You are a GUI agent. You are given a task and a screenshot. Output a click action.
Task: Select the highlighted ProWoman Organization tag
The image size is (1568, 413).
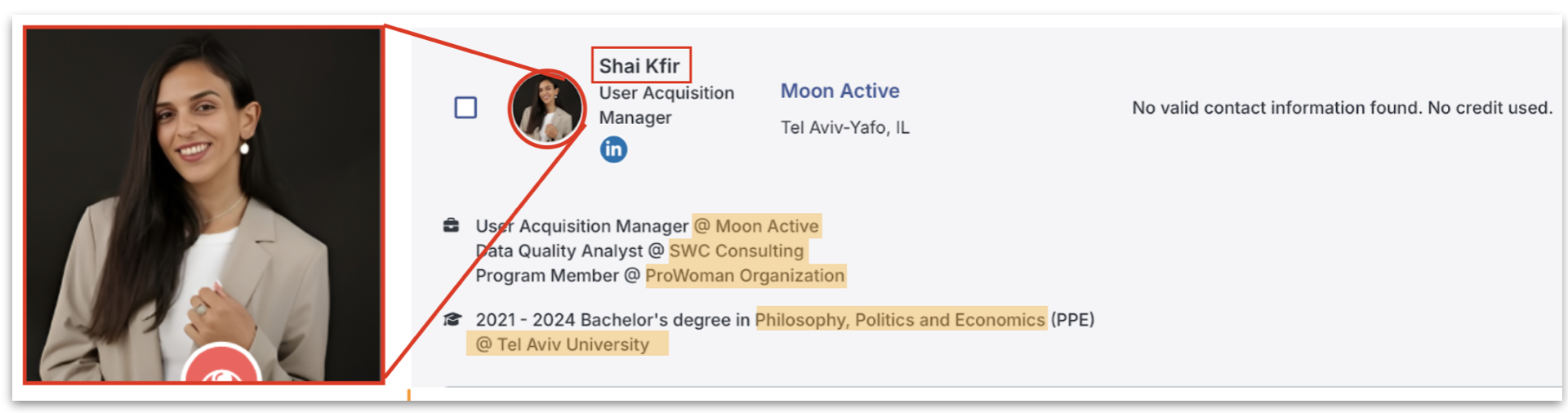(x=745, y=276)
